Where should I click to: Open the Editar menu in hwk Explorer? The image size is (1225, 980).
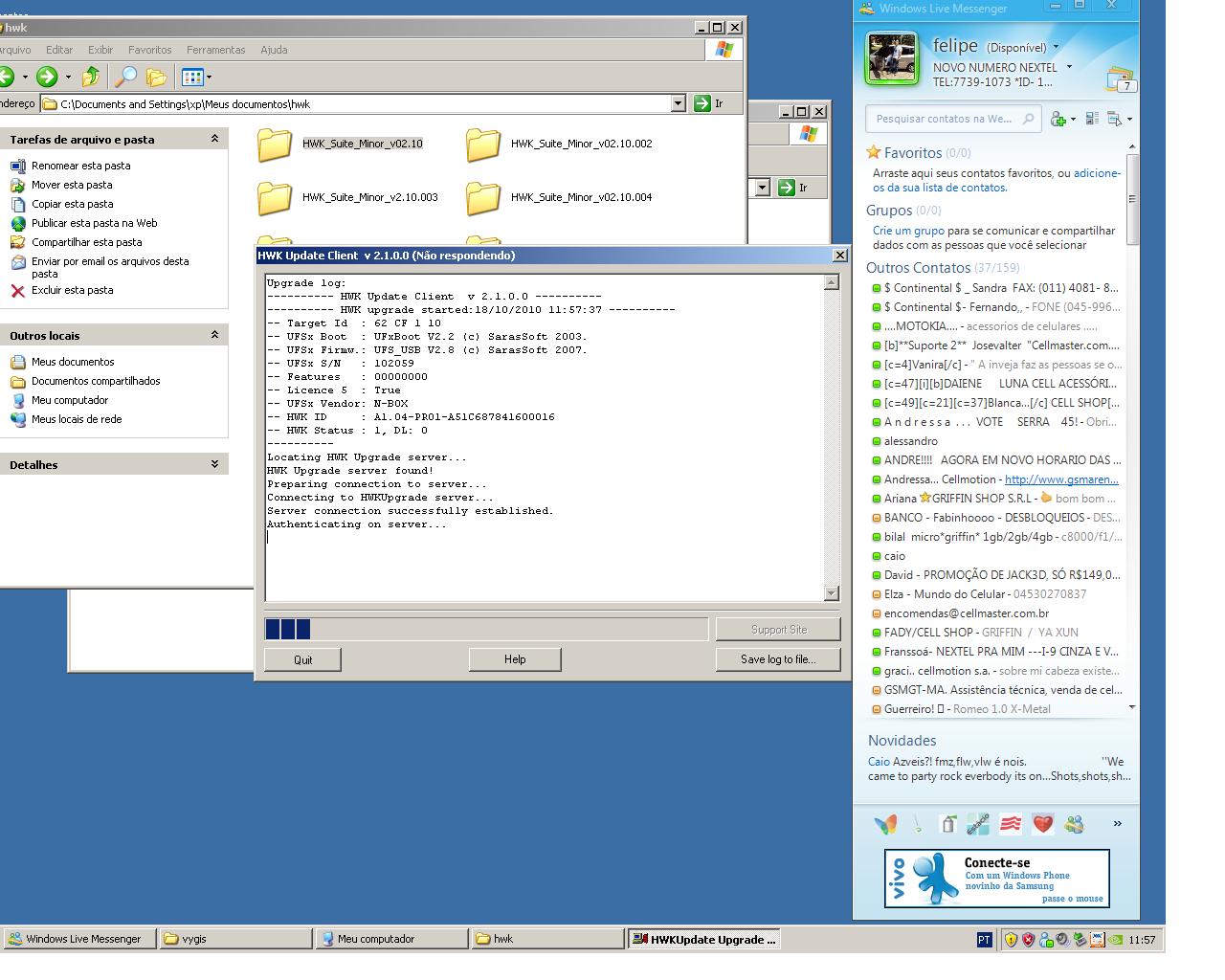[x=59, y=50]
